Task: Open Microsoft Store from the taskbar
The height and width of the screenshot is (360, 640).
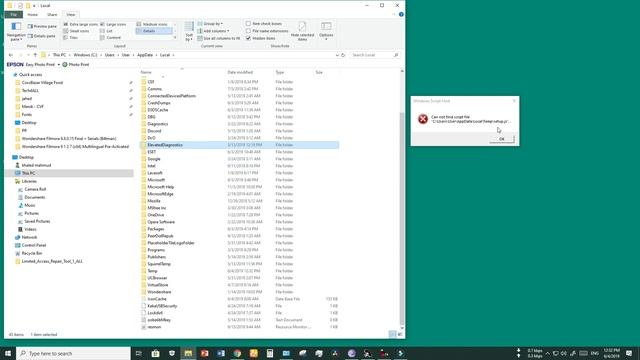Action: [156, 353]
